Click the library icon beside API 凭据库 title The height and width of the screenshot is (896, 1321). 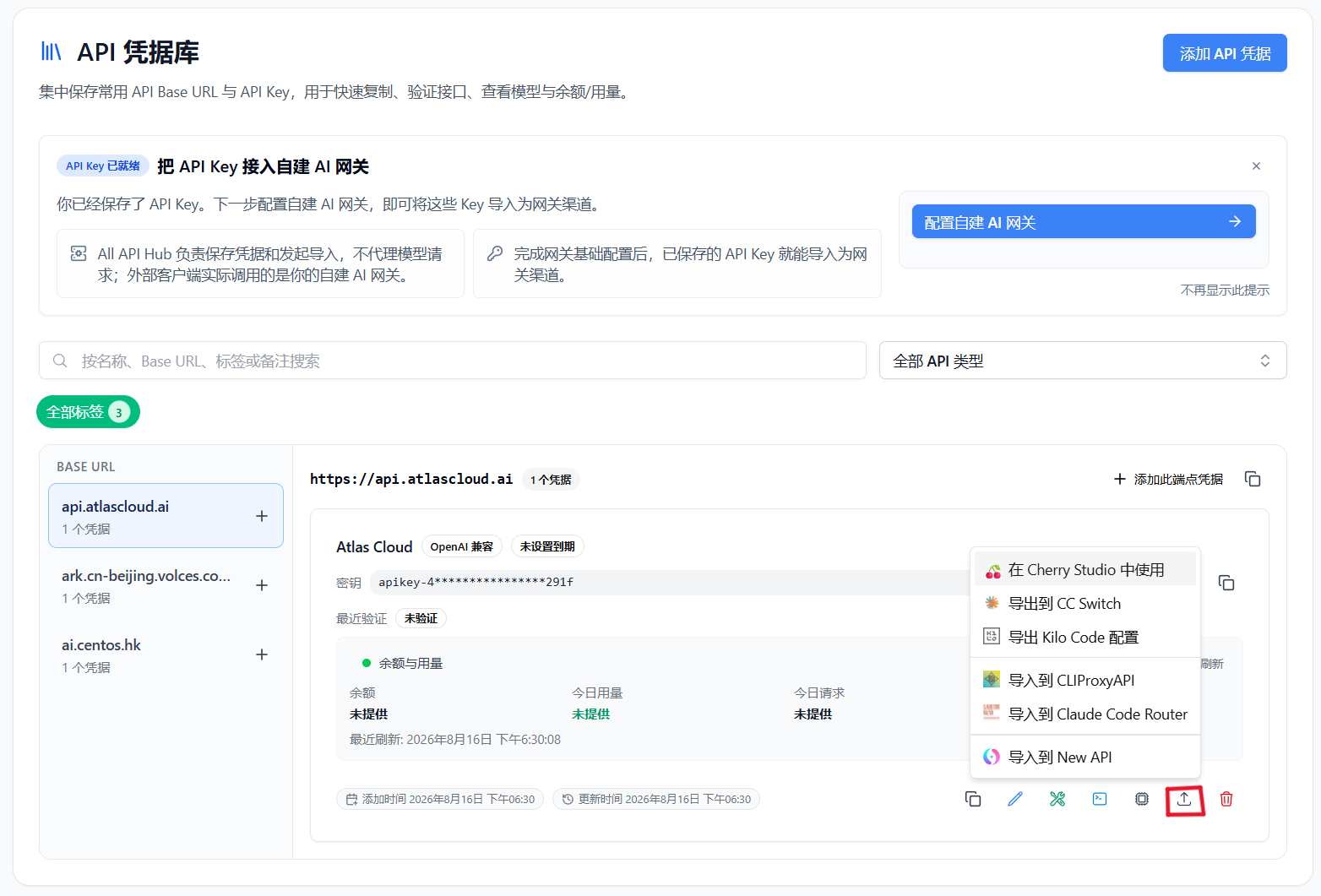click(52, 52)
